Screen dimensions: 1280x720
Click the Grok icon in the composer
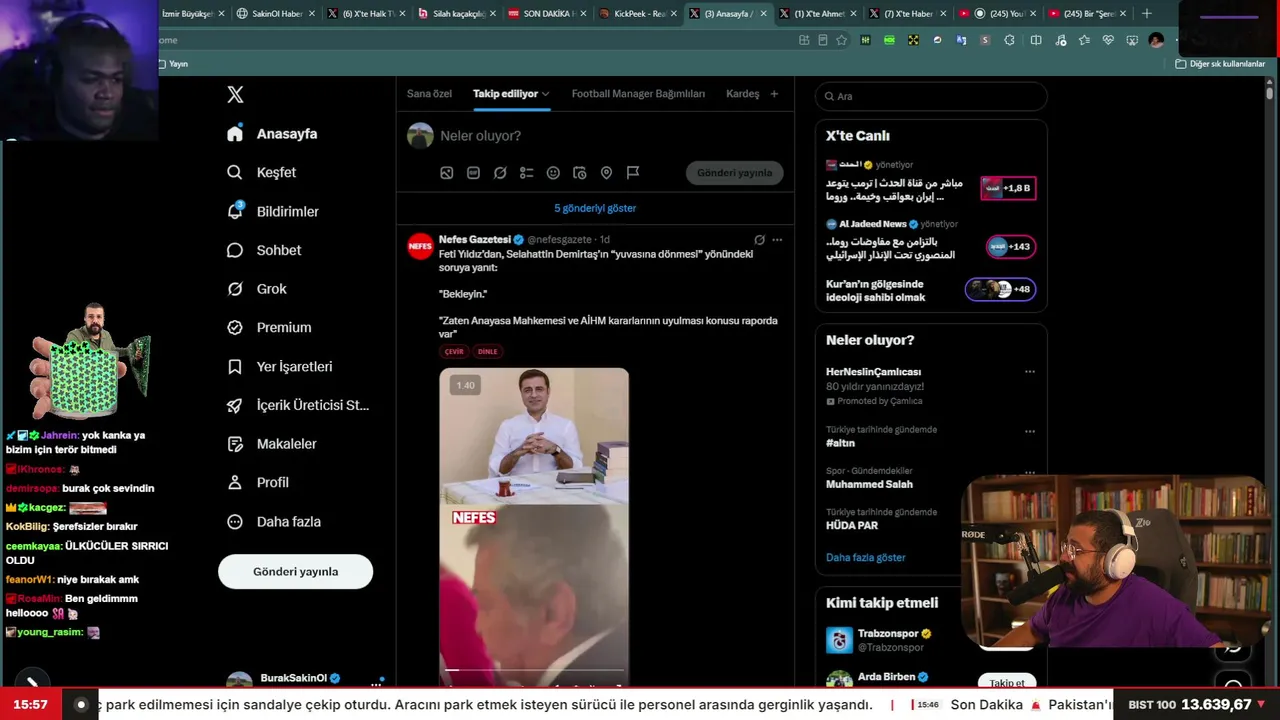pos(500,173)
